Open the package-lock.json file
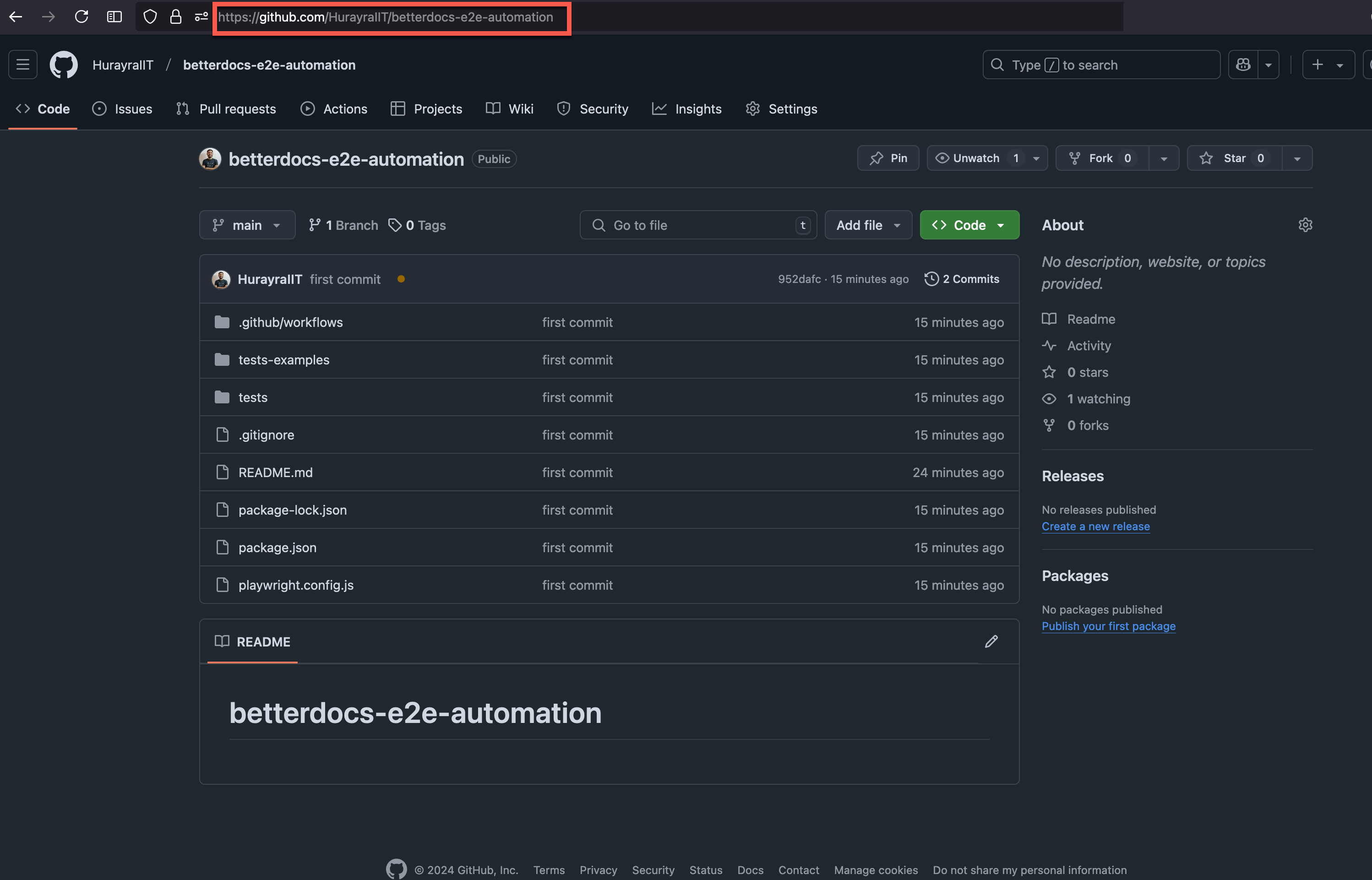 pyautogui.click(x=293, y=510)
